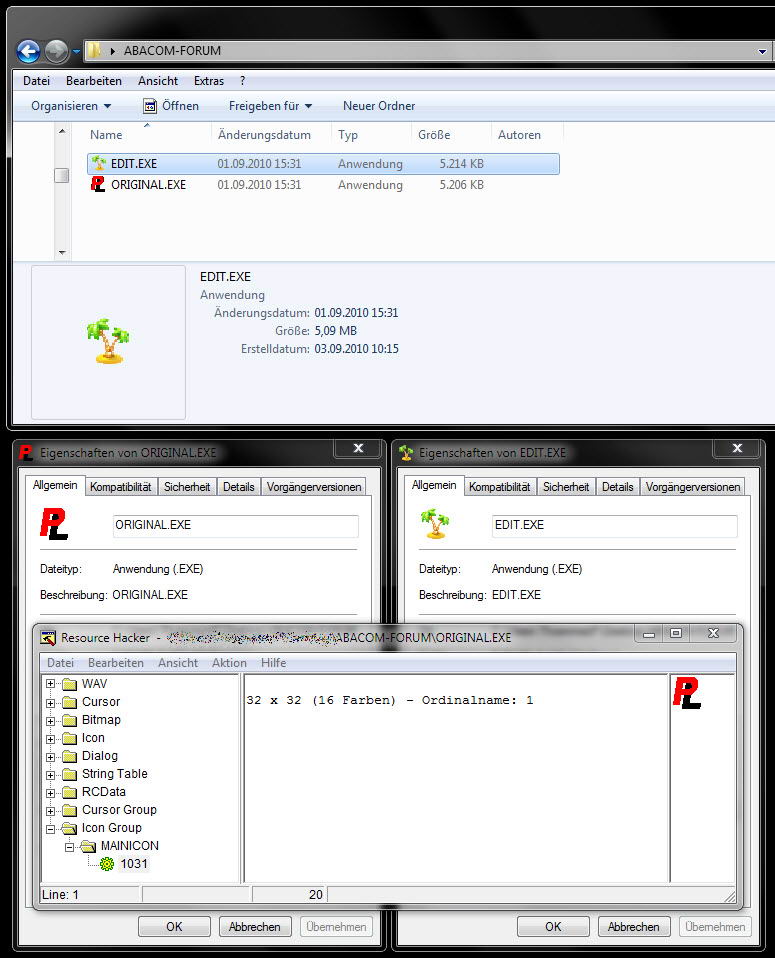Open the Ansicht menu in Explorer
Viewport: 775px width, 958px height.
coord(158,81)
